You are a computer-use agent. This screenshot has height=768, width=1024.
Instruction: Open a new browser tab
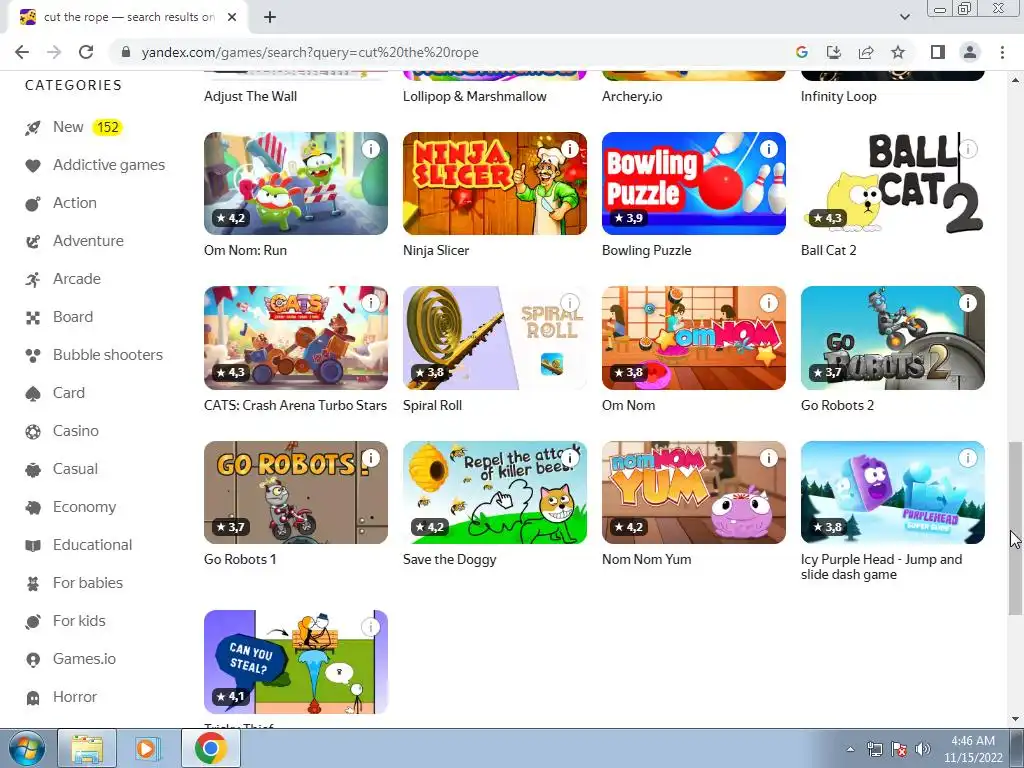click(x=270, y=17)
